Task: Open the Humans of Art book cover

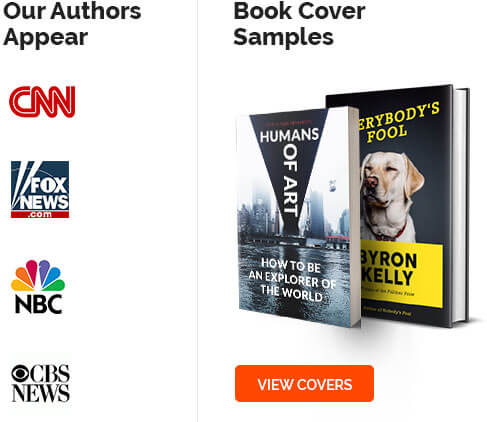Action: point(297,217)
